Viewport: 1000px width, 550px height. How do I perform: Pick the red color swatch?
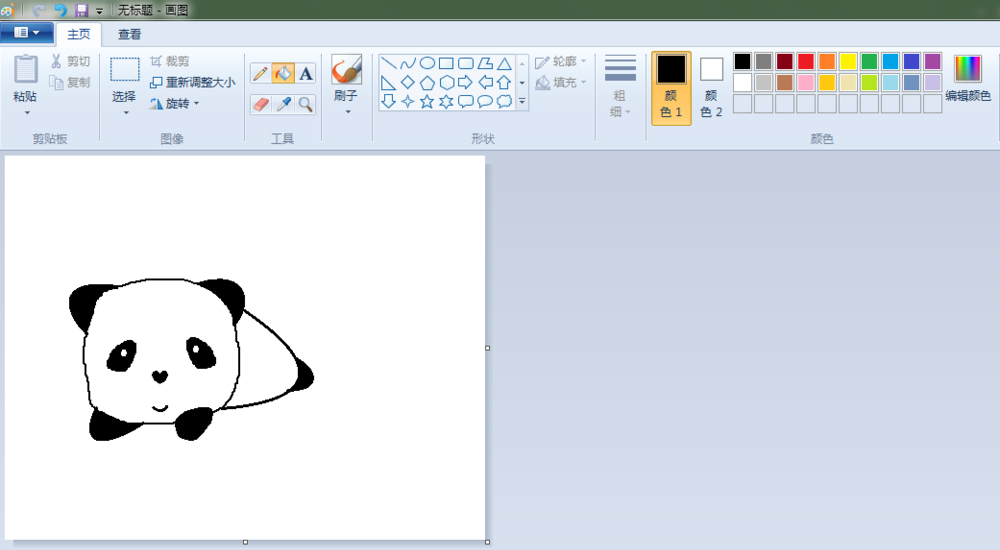coord(805,61)
